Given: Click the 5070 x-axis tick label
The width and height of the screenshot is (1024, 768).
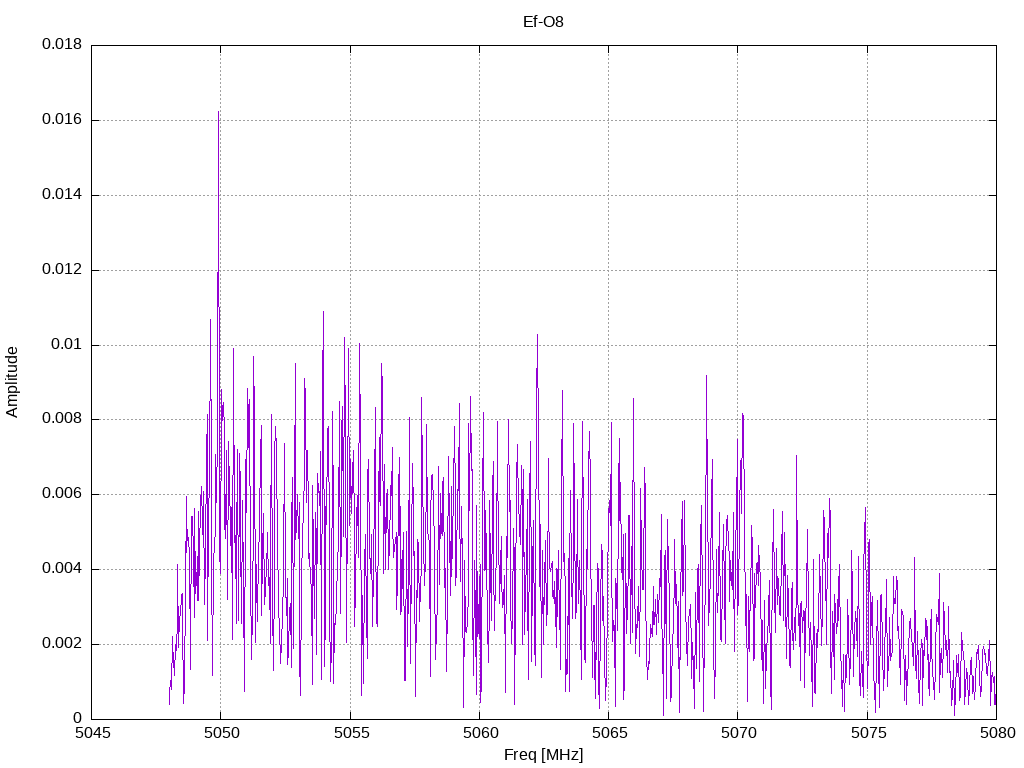Looking at the screenshot, I should coord(738,733).
